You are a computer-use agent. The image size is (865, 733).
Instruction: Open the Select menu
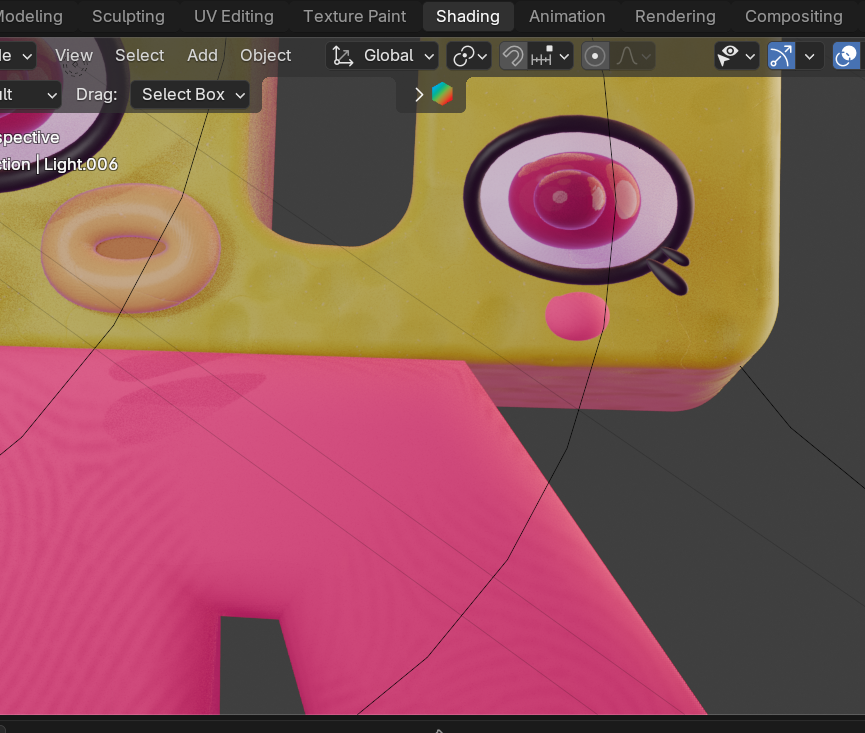click(140, 56)
